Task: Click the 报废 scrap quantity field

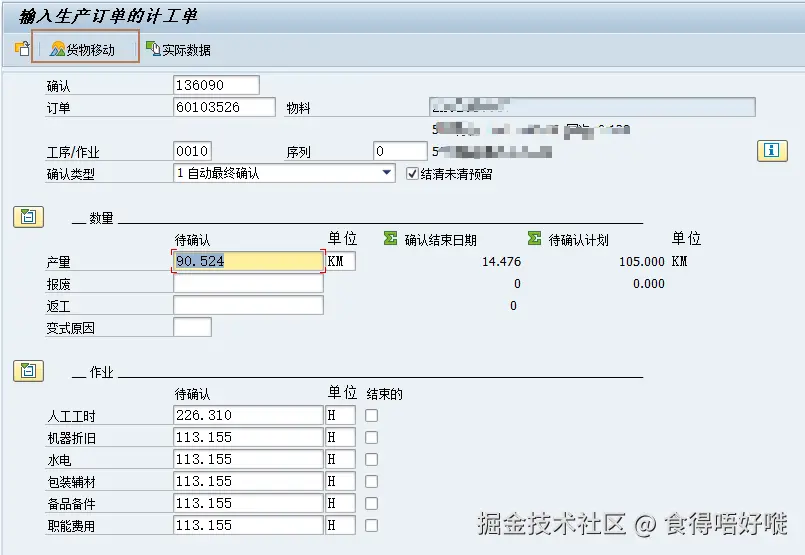Action: click(x=248, y=283)
